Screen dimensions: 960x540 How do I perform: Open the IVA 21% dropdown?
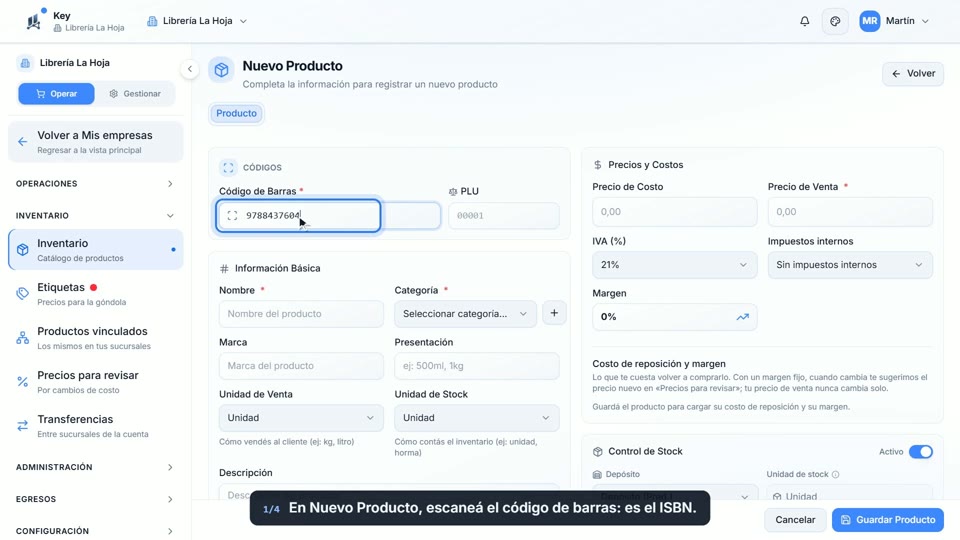pyautogui.click(x=674, y=265)
